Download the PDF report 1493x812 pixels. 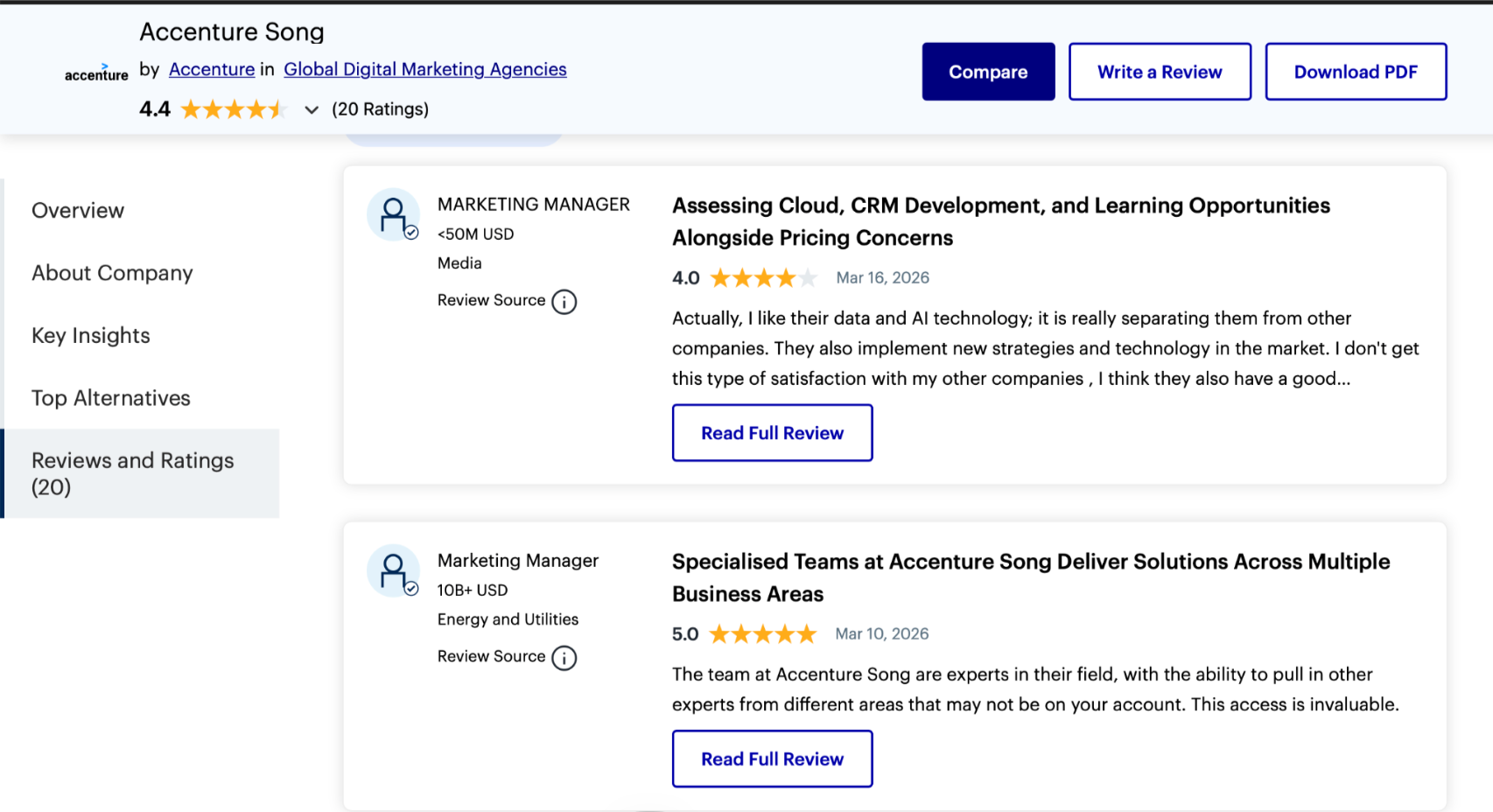pyautogui.click(x=1356, y=72)
